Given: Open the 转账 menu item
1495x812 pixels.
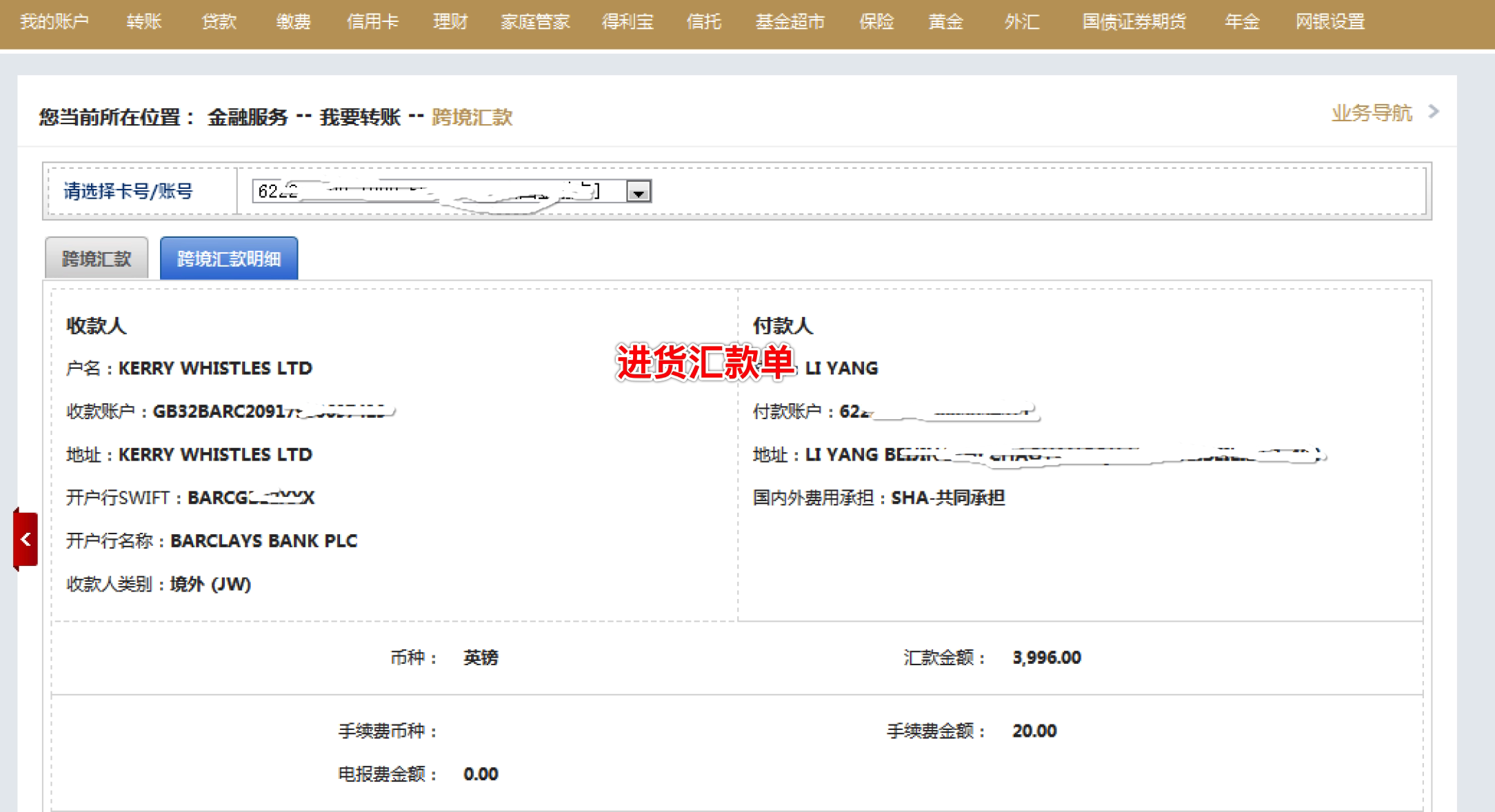Looking at the screenshot, I should coord(144,22).
